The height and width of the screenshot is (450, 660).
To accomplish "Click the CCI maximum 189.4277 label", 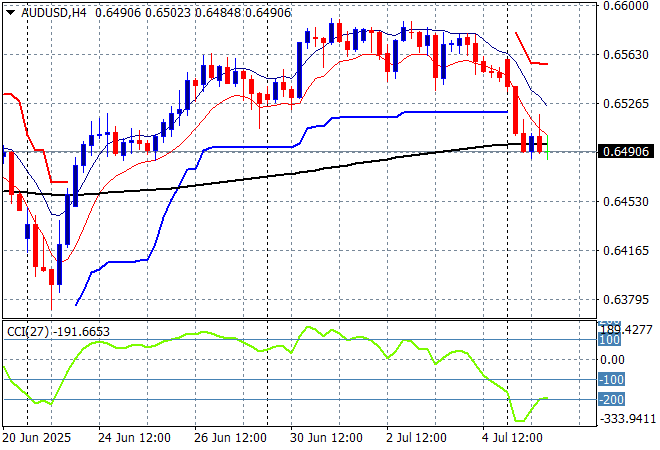I will pyautogui.click(x=627, y=330).
